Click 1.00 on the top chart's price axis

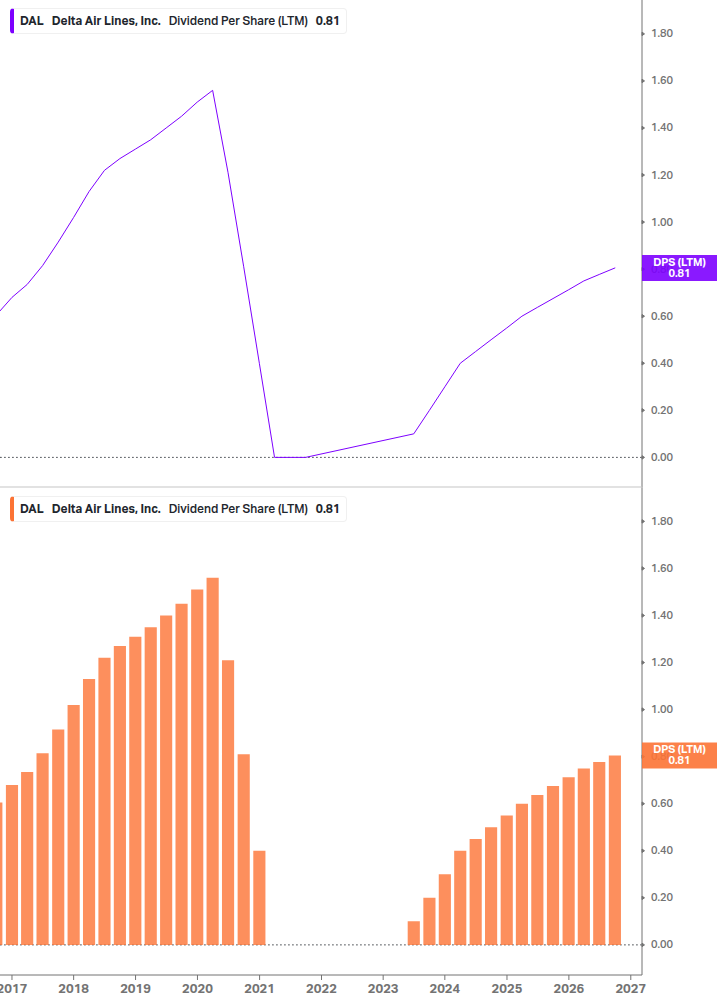[662, 222]
